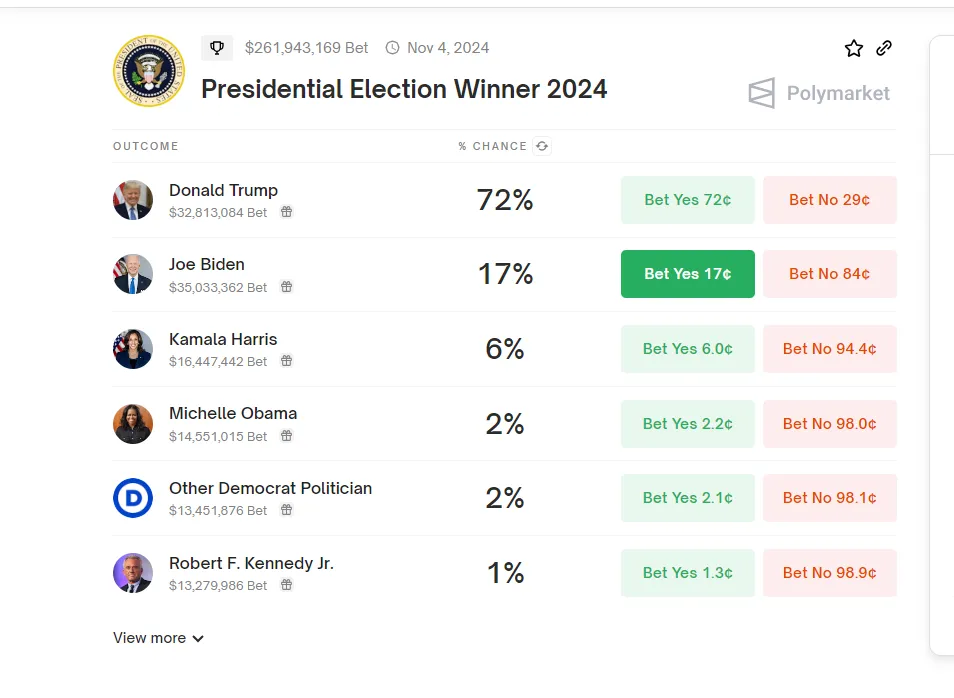This screenshot has height=698, width=954.
Task: Click Bet No 98.0¢ for Michelle Obama
Action: point(829,424)
